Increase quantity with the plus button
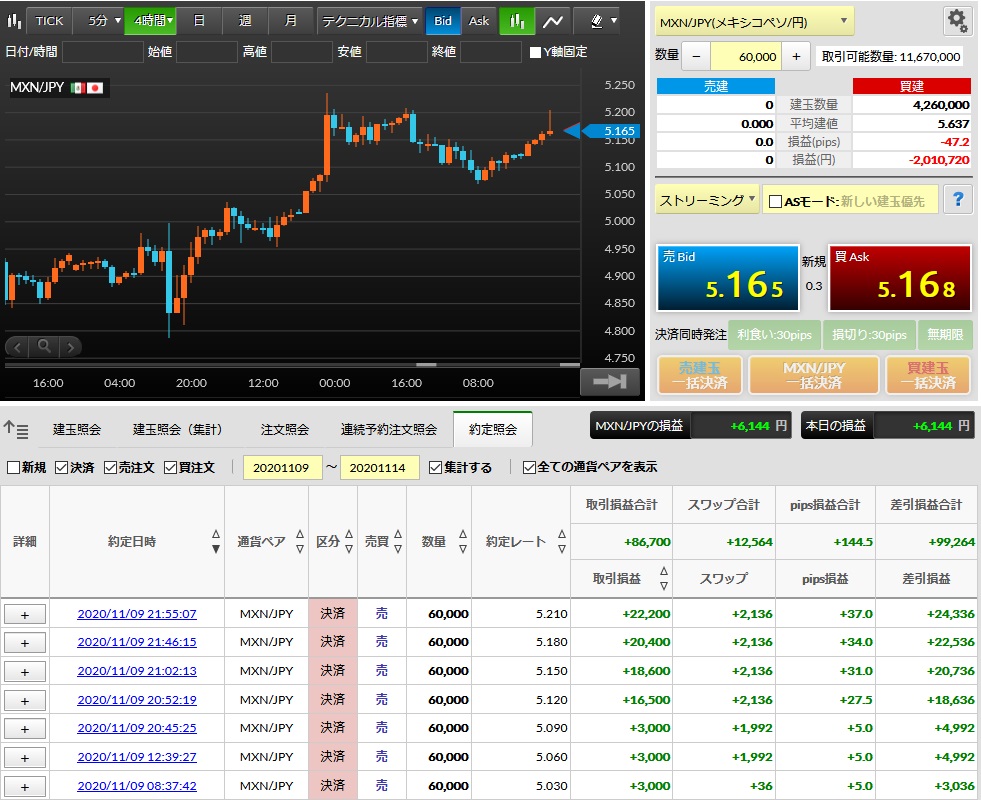The image size is (981, 800). point(796,56)
